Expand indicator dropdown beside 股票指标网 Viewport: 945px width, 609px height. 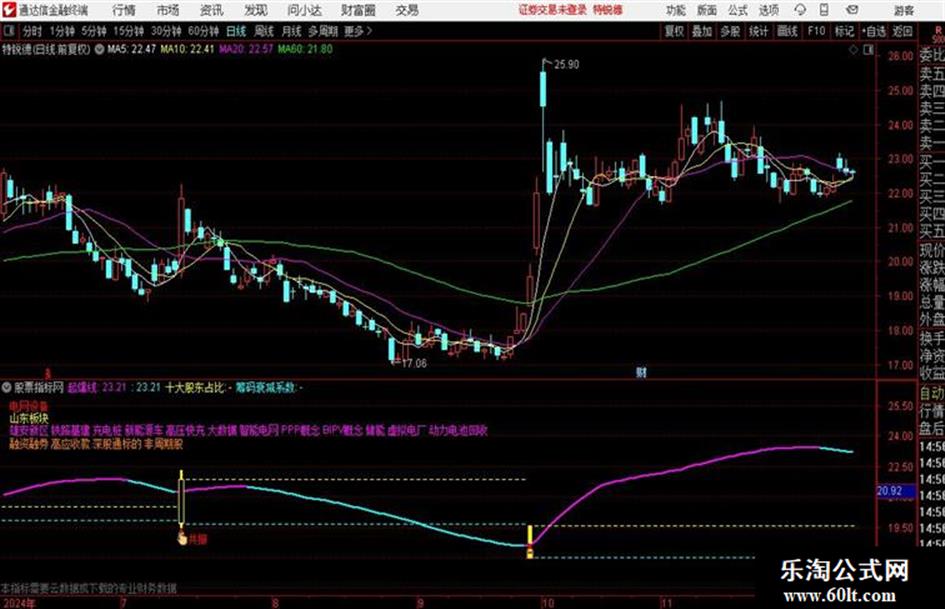(7, 387)
